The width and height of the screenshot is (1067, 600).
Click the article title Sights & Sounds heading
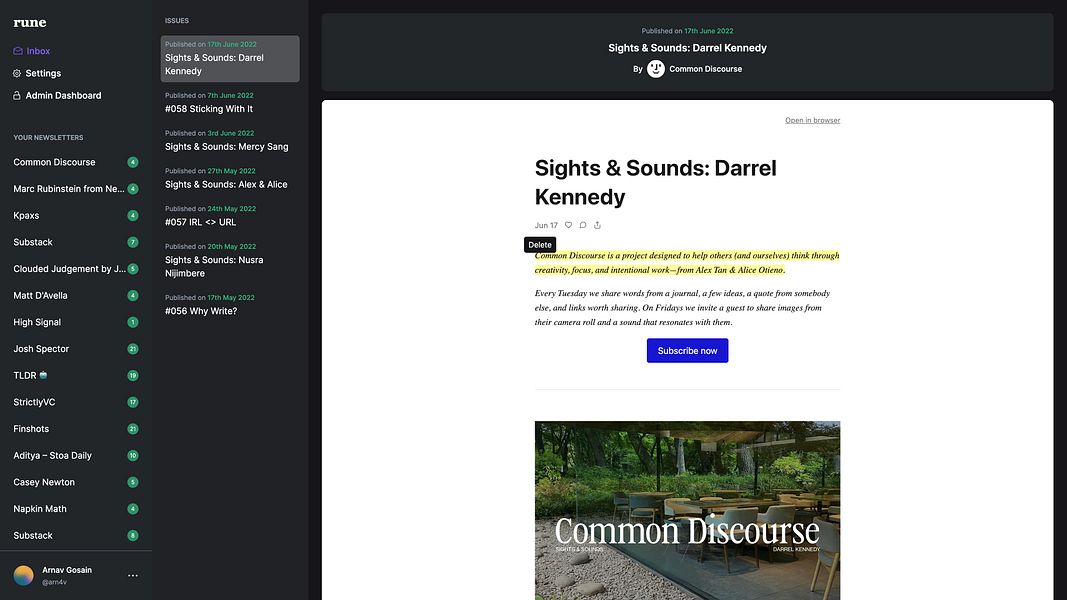[655, 182]
